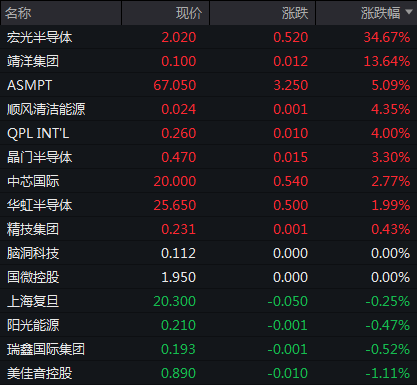This screenshot has width=417, height=385.
Task: Click the -0.010 change value
Action: click(x=288, y=373)
